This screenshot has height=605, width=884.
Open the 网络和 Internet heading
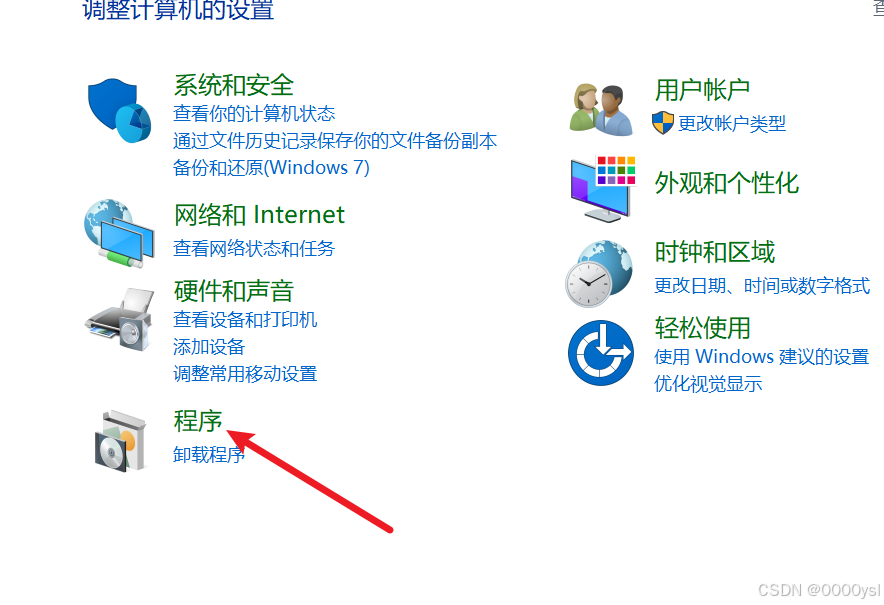pyautogui.click(x=259, y=215)
